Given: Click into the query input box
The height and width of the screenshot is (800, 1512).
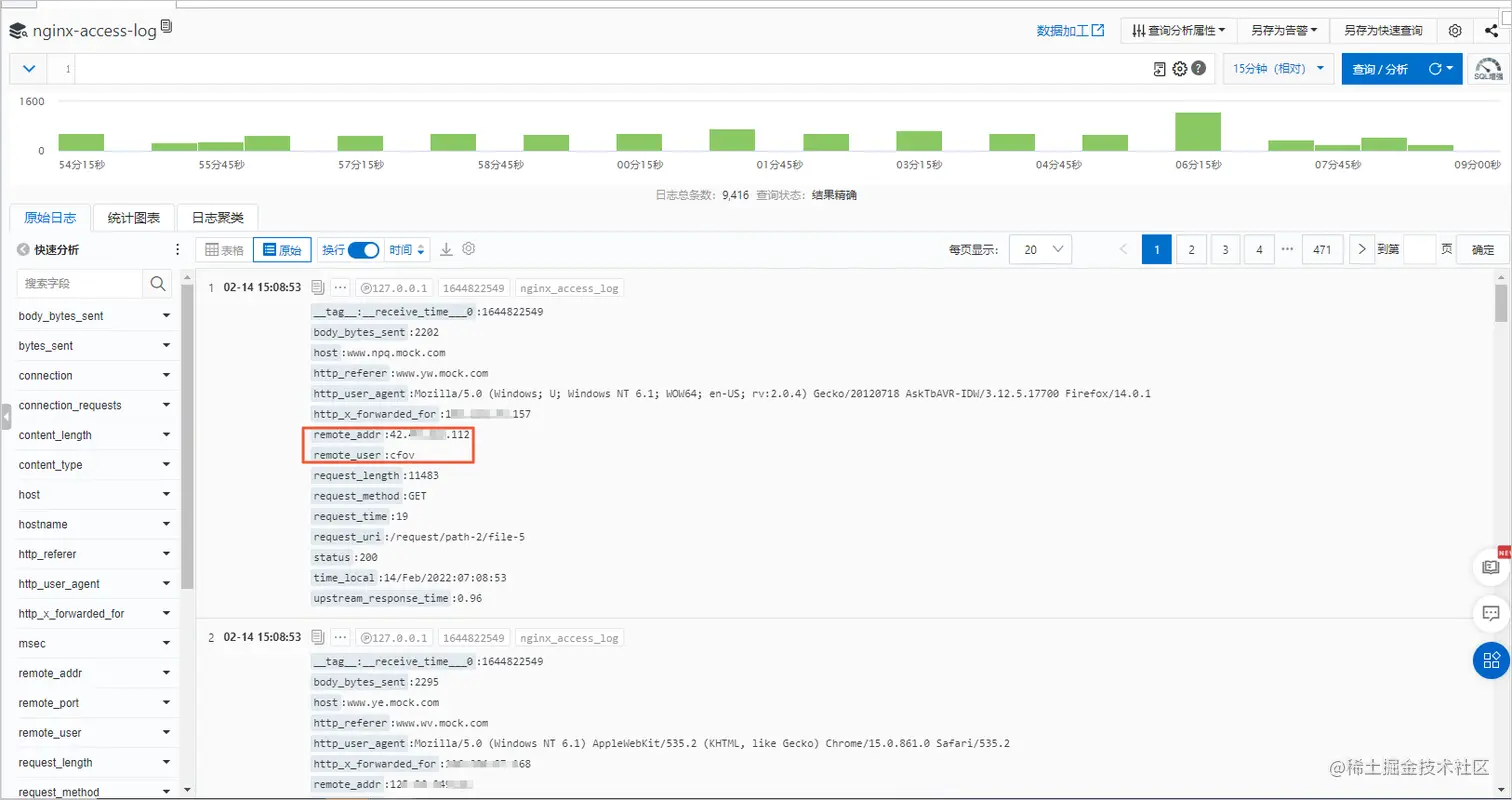Looking at the screenshot, I should tap(610, 69).
